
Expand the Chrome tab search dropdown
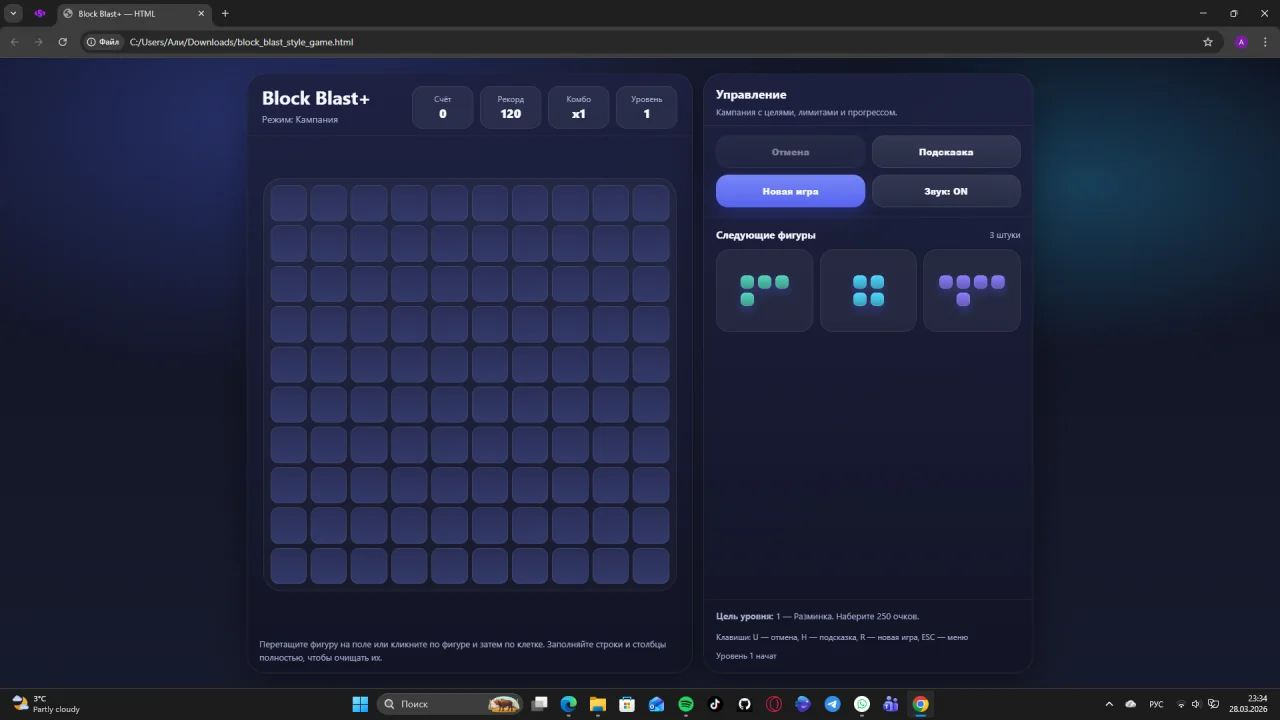(14, 14)
